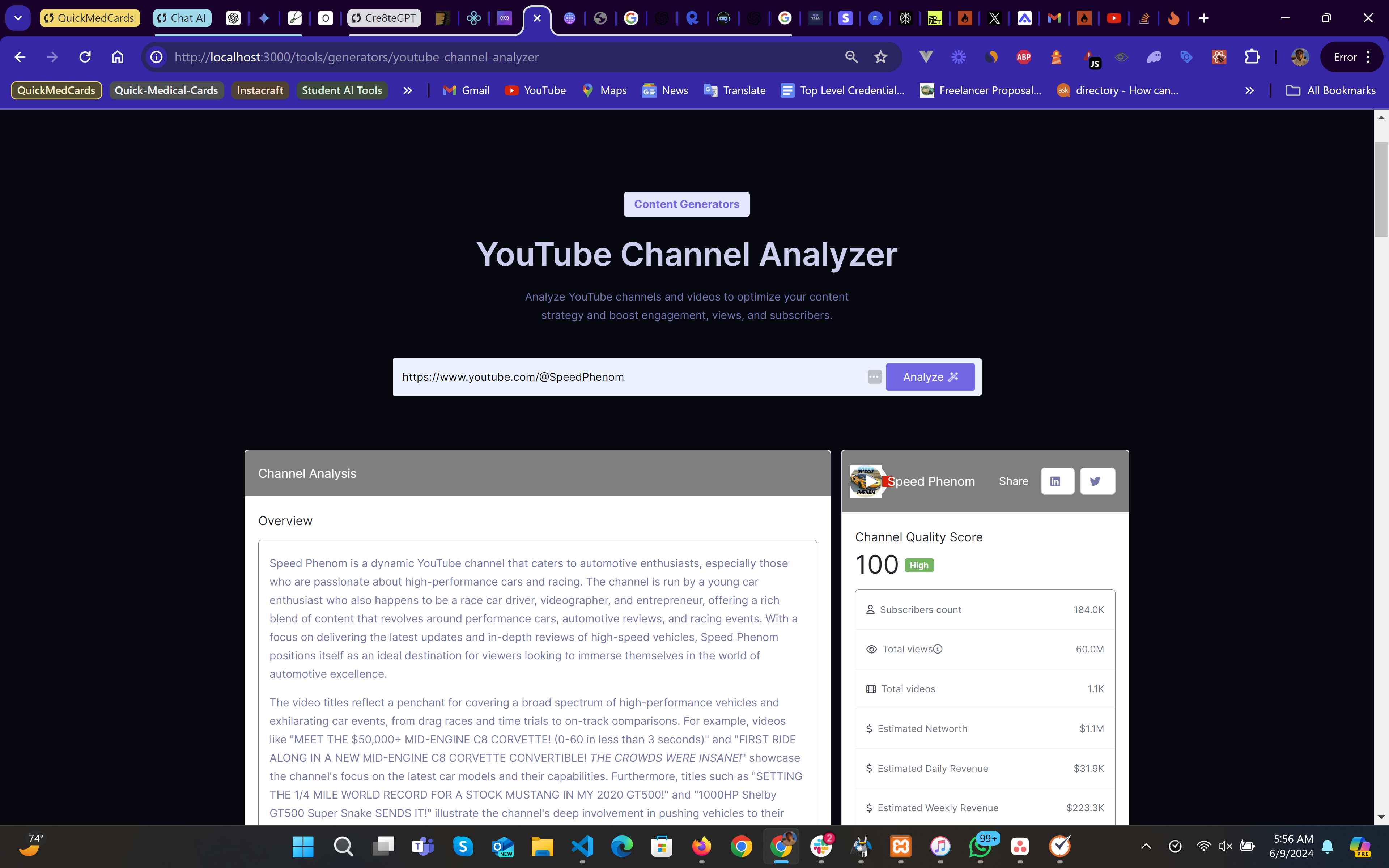Open the browser Extensions puzzle icon
Viewport: 1389px width, 868px height.
pos(1252,57)
